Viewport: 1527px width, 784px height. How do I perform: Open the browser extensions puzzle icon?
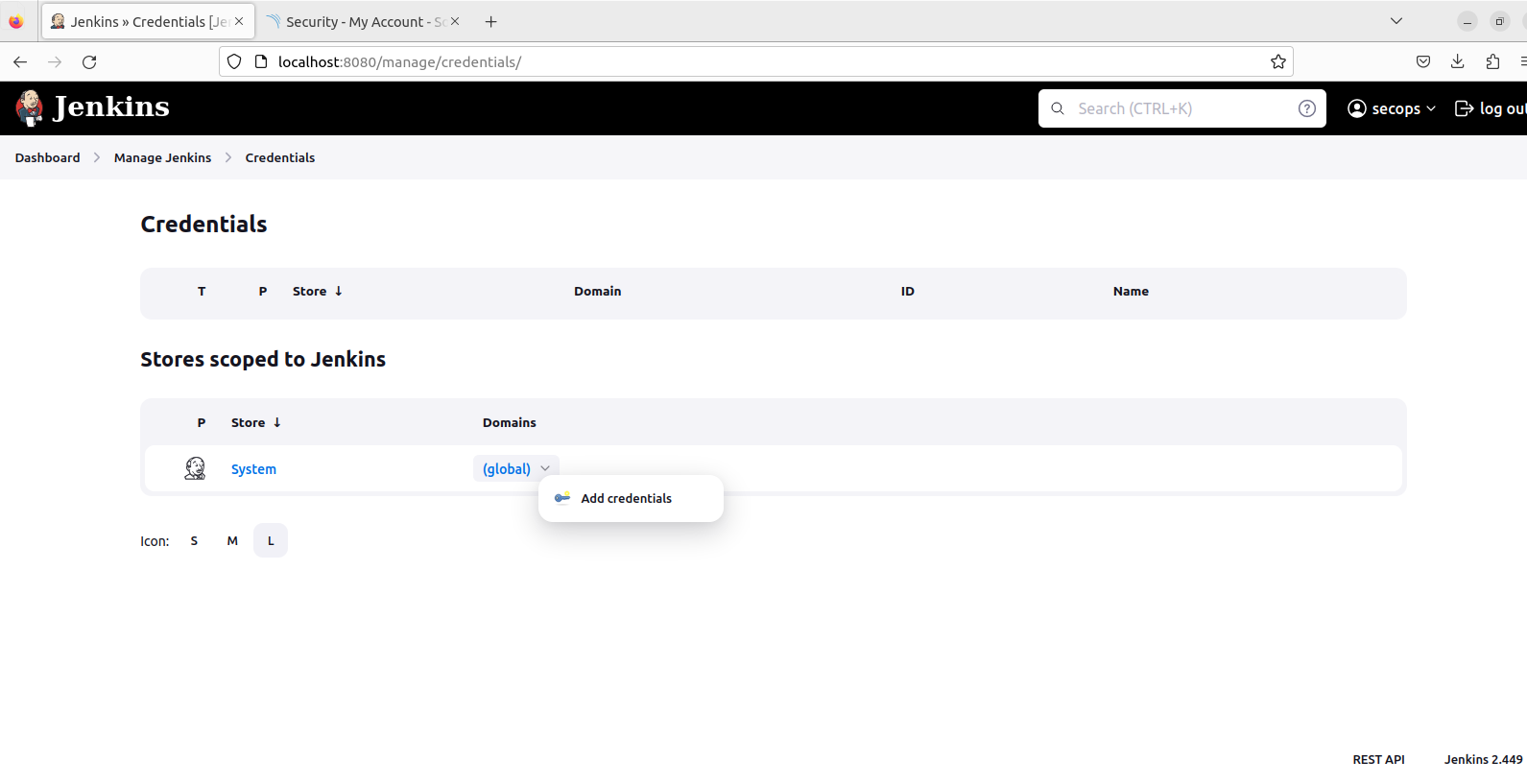(x=1492, y=61)
